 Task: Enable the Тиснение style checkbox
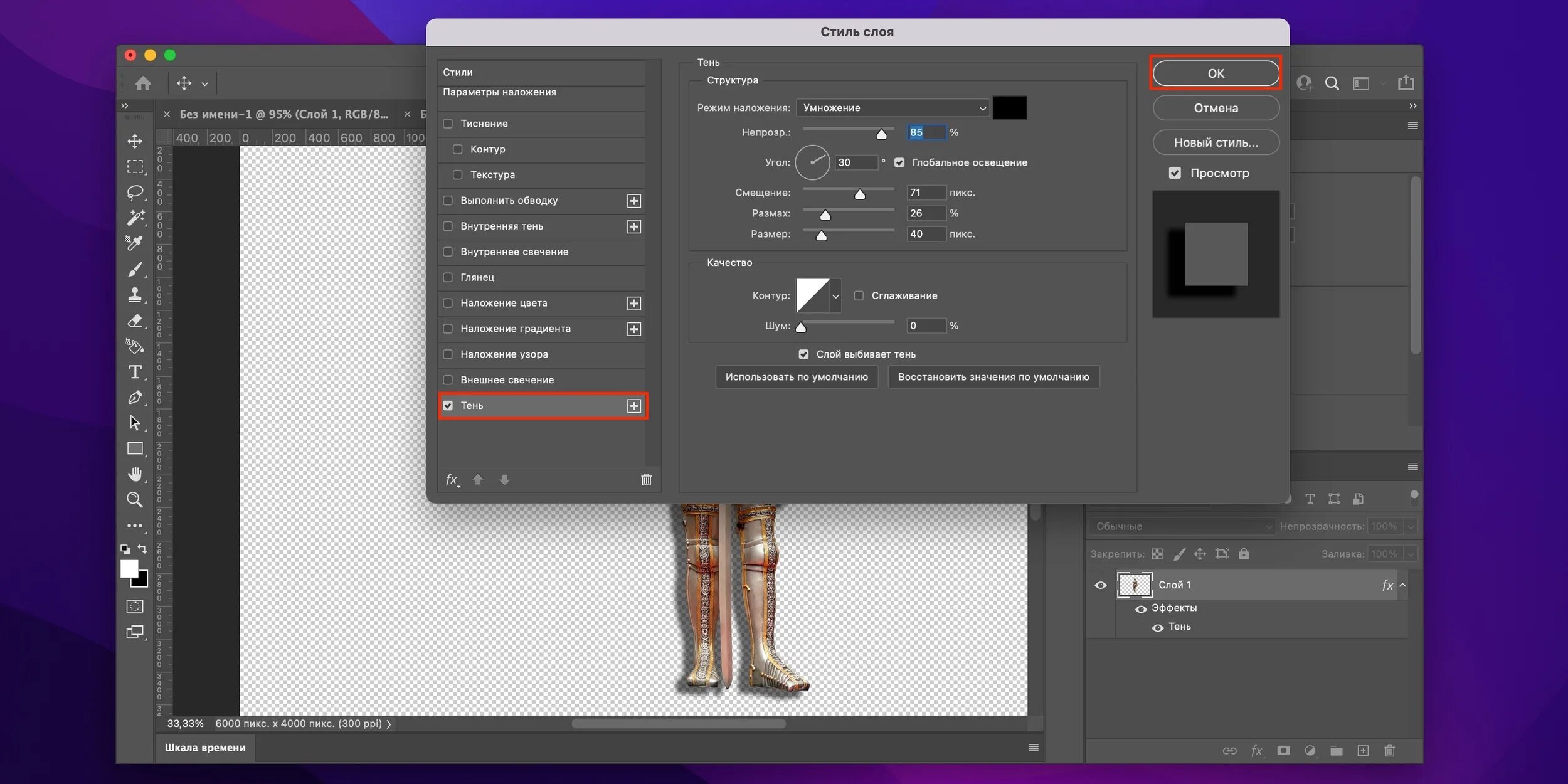[448, 124]
